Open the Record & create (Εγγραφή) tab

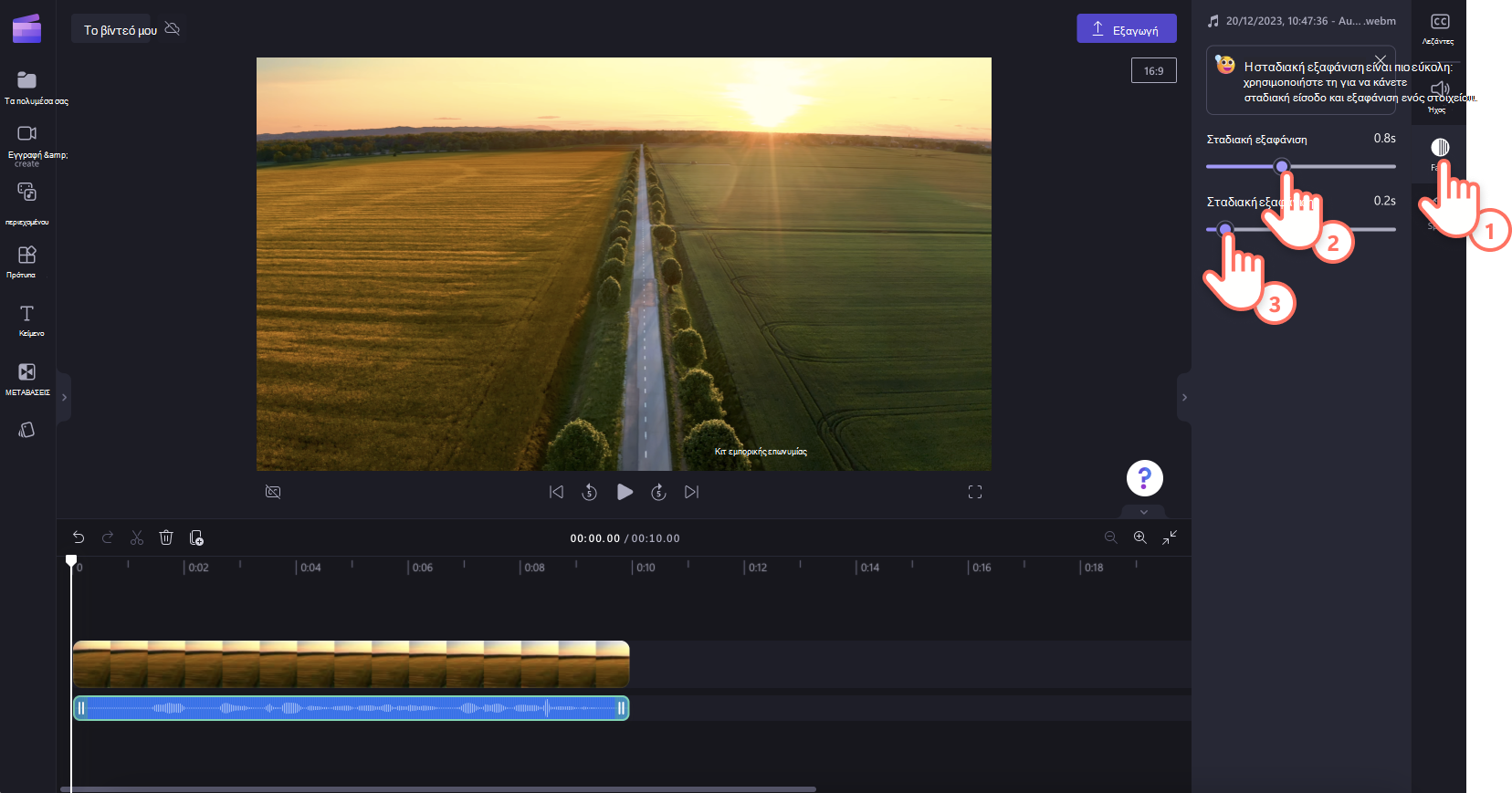[27, 144]
